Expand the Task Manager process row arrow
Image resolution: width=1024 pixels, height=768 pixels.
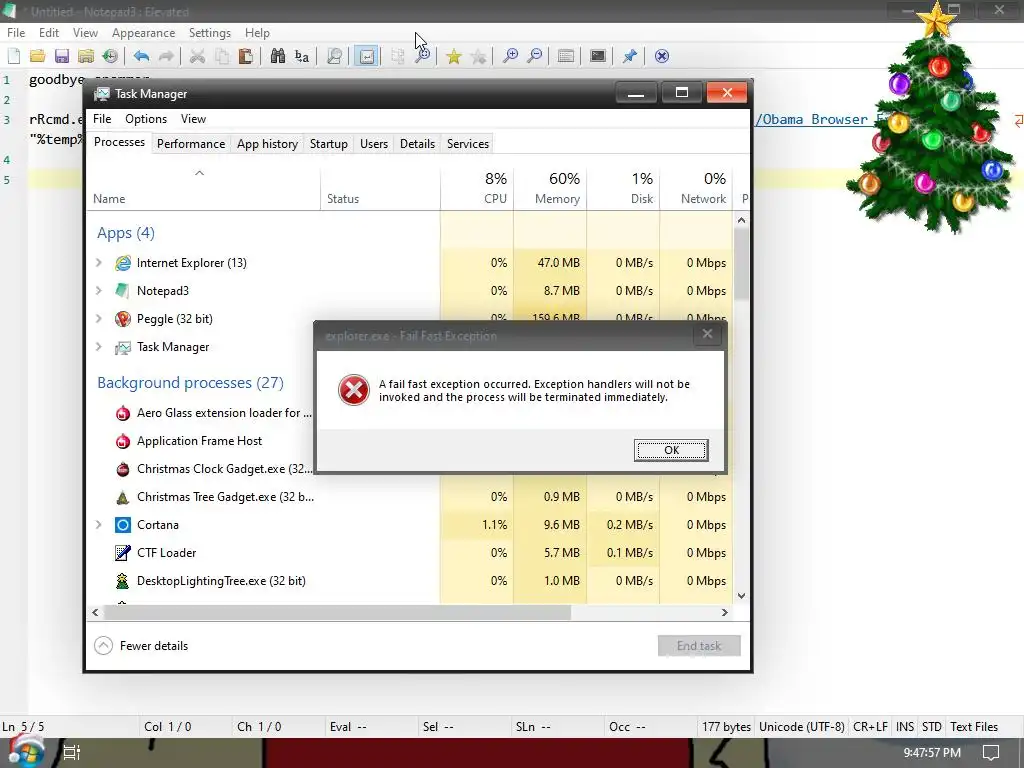pyautogui.click(x=99, y=347)
